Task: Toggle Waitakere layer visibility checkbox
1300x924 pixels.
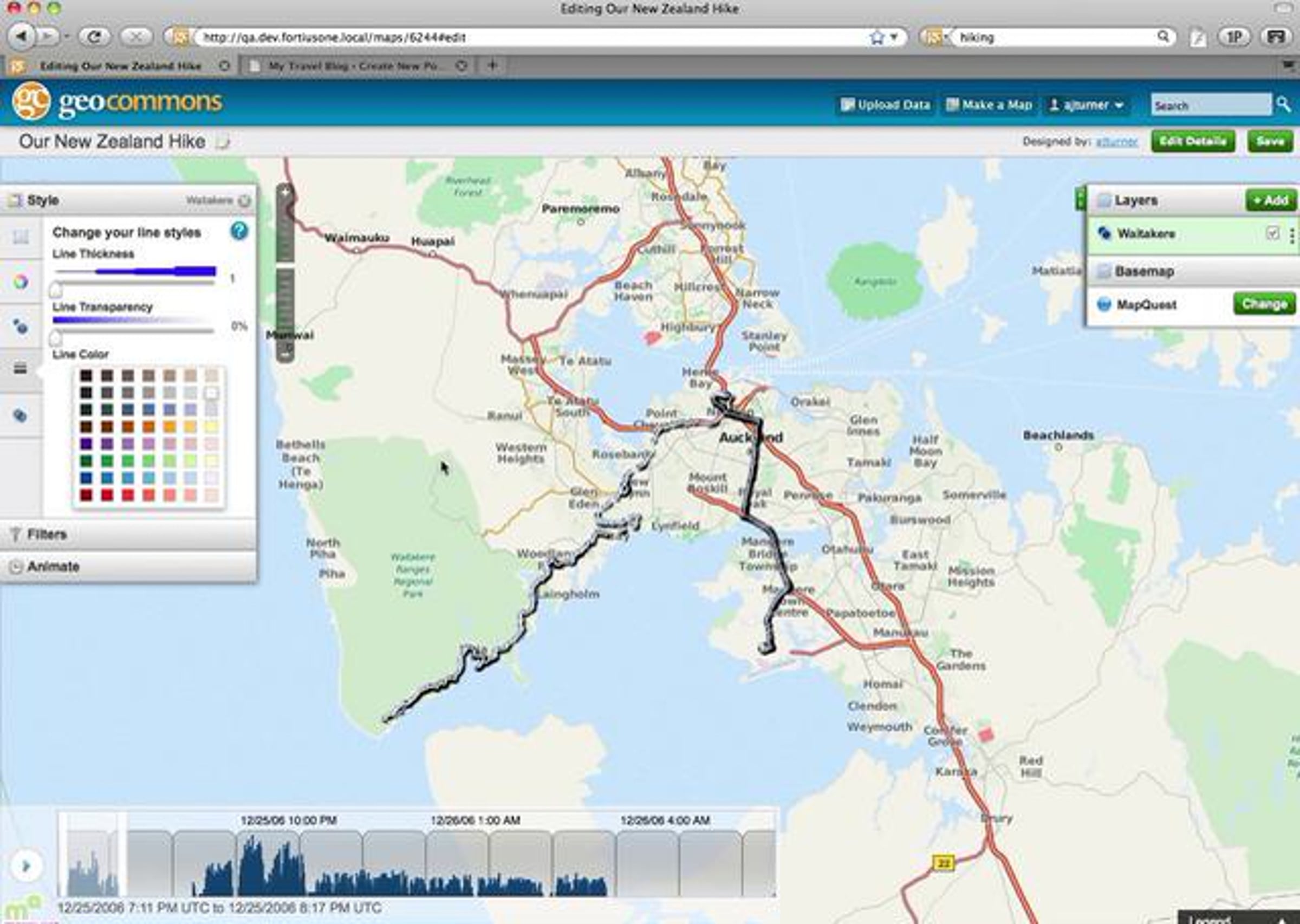Action: pos(1273,233)
